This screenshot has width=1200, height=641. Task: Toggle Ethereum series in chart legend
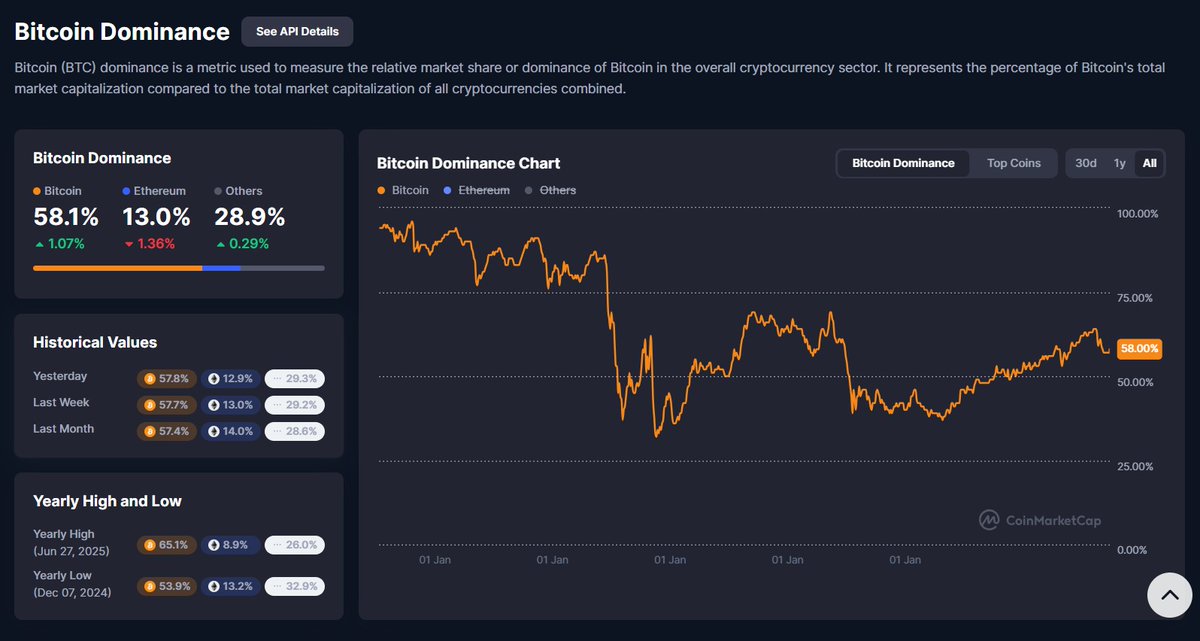[476, 190]
